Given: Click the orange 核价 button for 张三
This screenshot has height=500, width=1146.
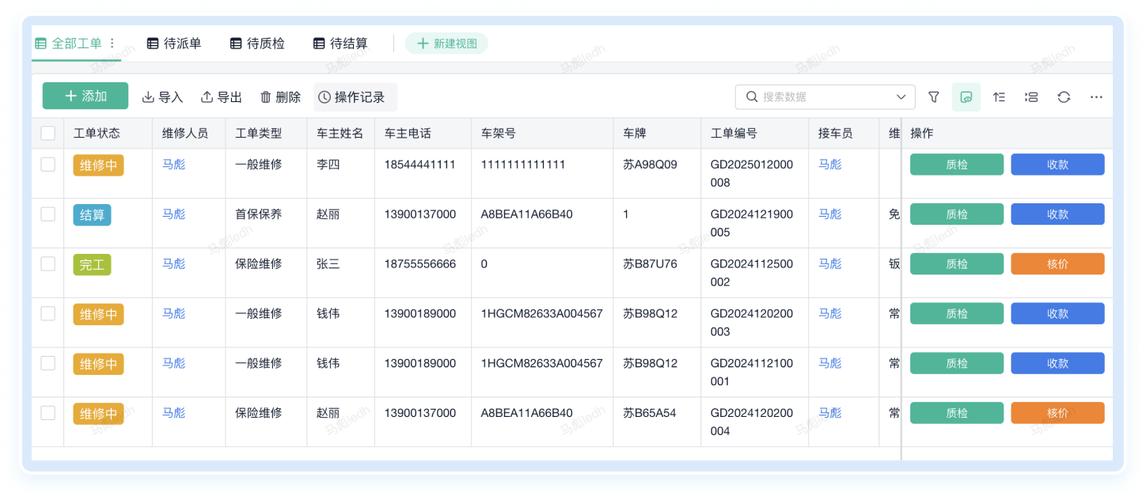Looking at the screenshot, I should 1058,264.
